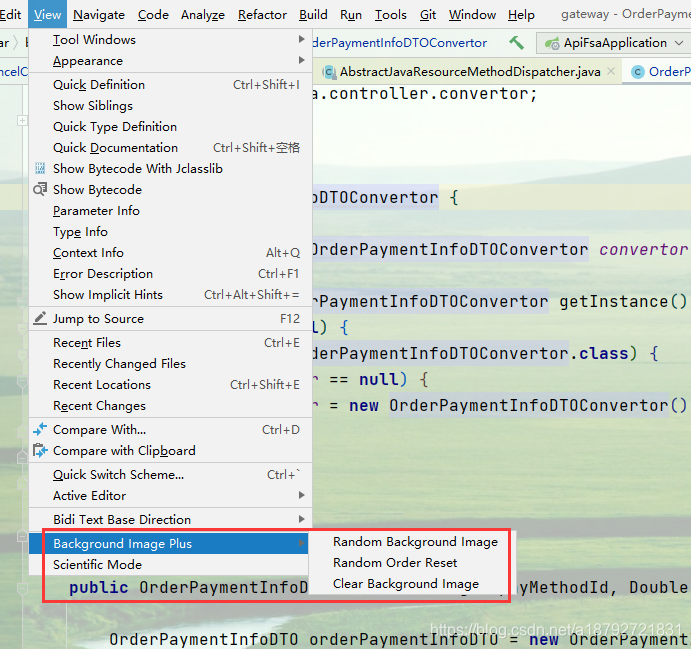
Task: Open the Help menu
Action: [521, 15]
